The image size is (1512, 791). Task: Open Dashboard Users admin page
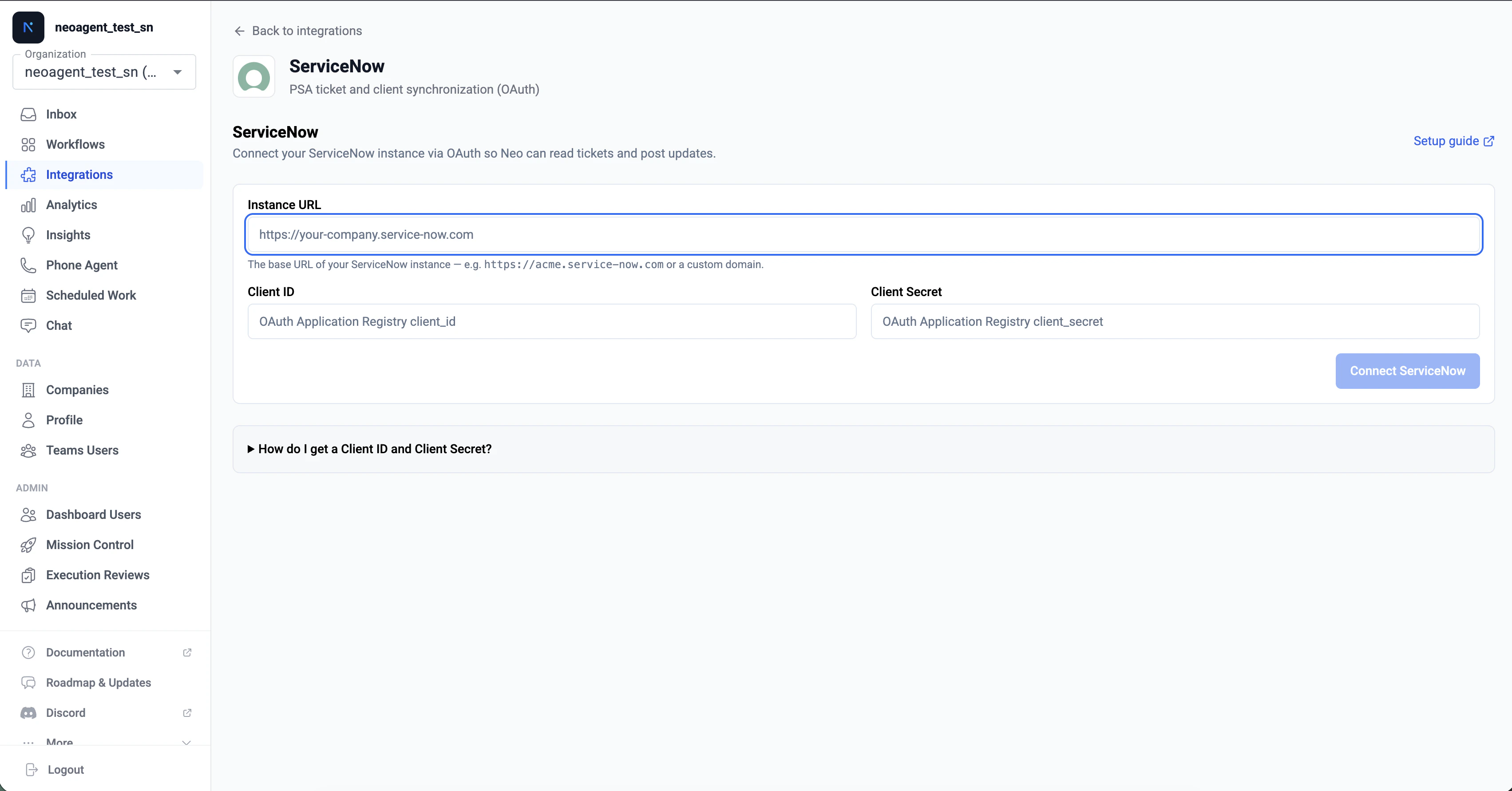(x=104, y=514)
